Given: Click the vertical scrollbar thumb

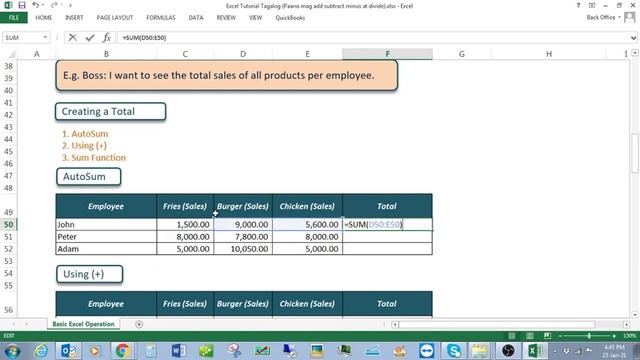Looking at the screenshot, I should [x=635, y=153].
